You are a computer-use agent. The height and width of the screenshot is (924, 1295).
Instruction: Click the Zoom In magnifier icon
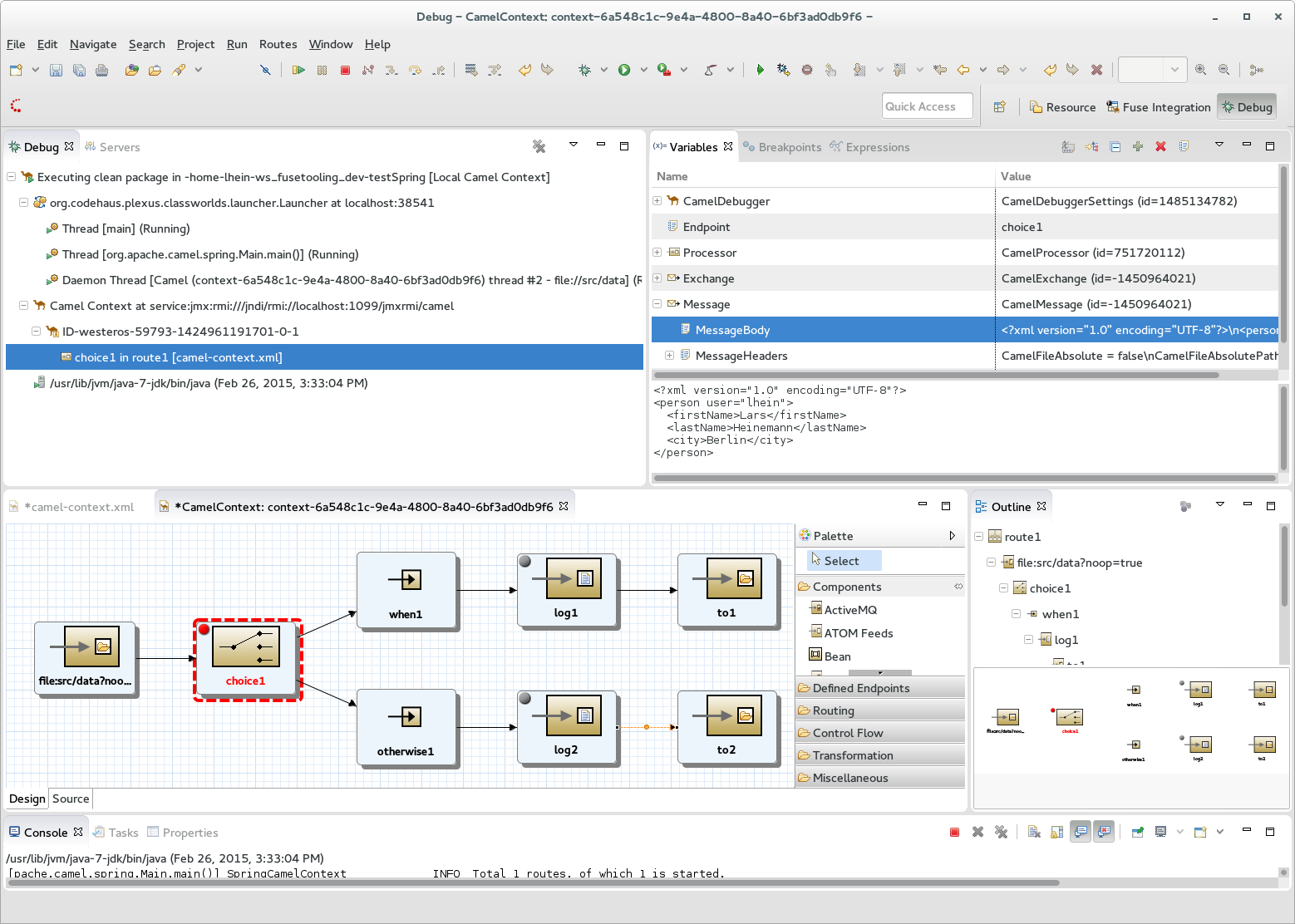(x=1200, y=71)
